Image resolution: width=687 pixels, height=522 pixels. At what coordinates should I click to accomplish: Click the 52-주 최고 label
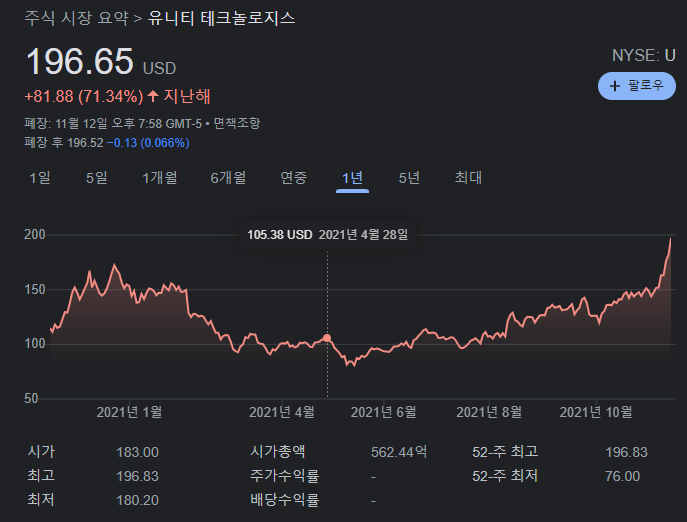point(505,452)
